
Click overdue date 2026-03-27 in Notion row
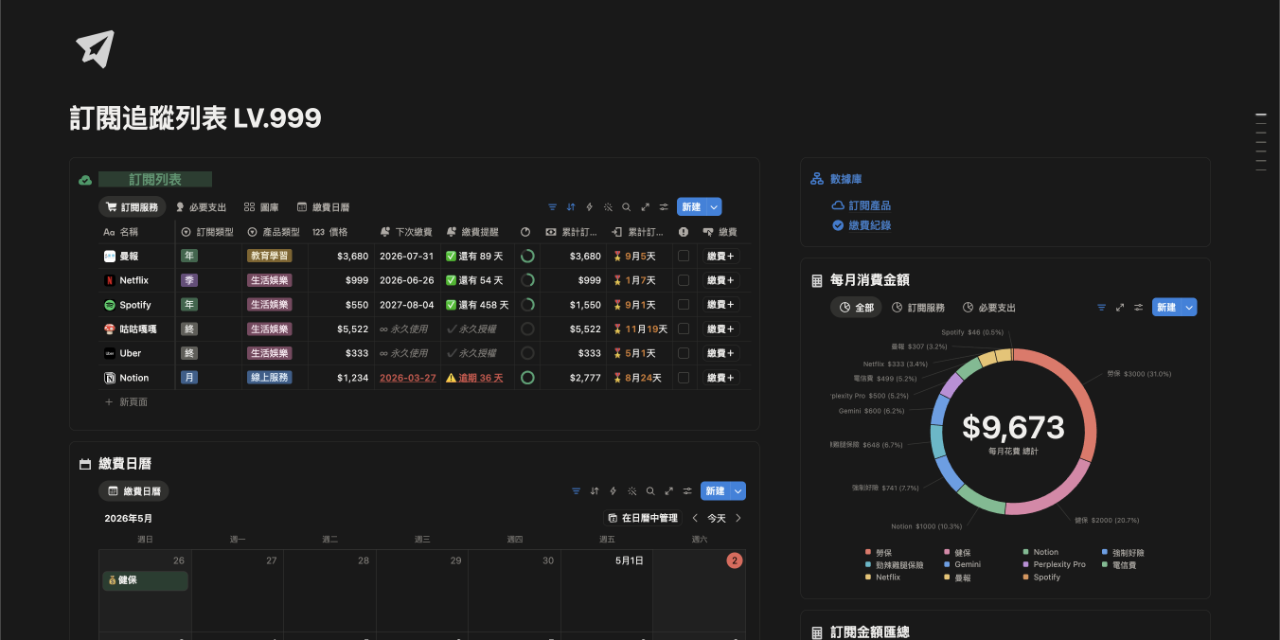point(407,378)
